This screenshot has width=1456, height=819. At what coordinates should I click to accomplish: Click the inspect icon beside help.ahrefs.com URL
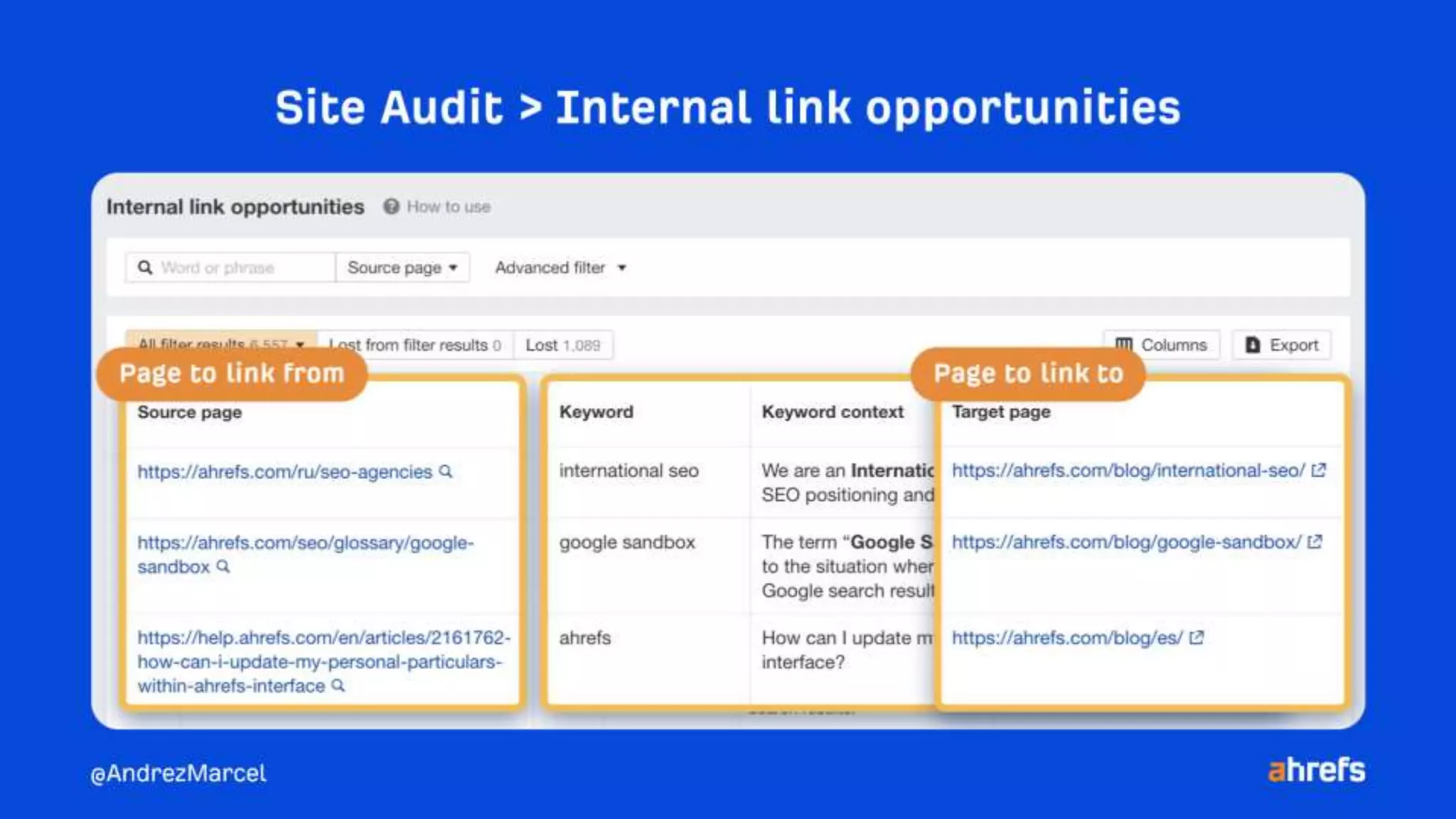click(338, 685)
